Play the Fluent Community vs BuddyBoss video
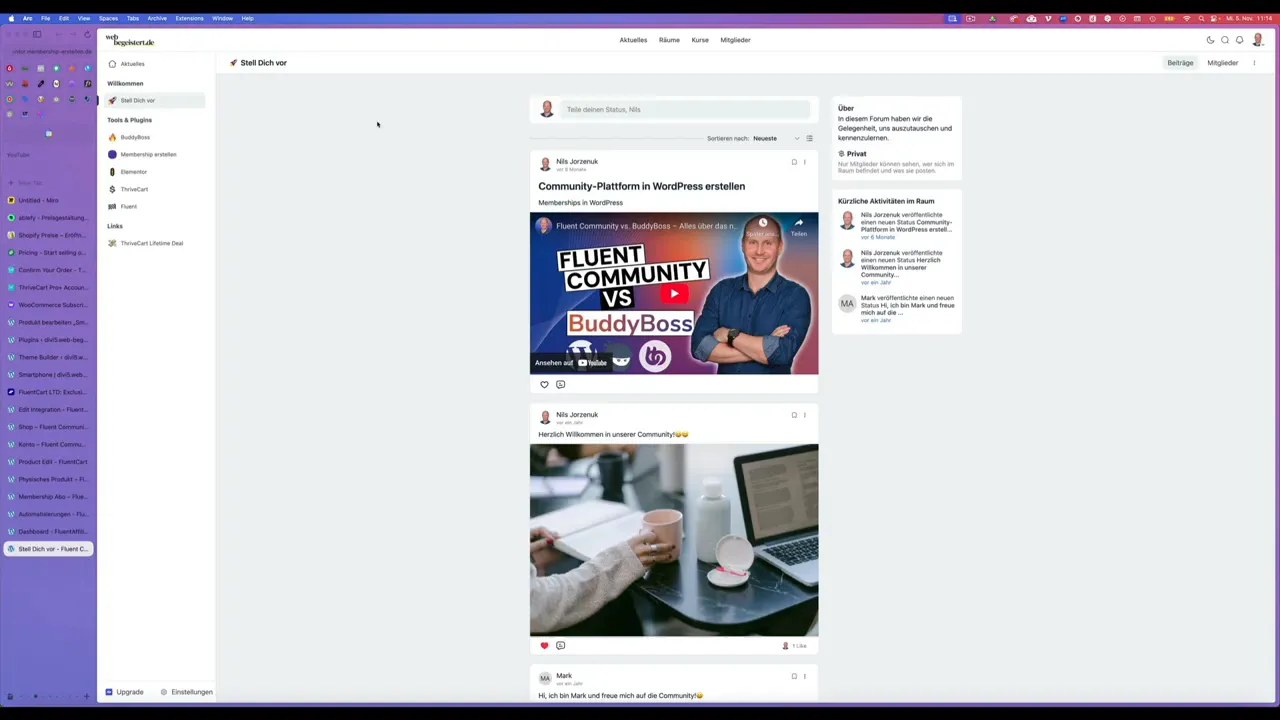This screenshot has height=720, width=1280. click(674, 293)
